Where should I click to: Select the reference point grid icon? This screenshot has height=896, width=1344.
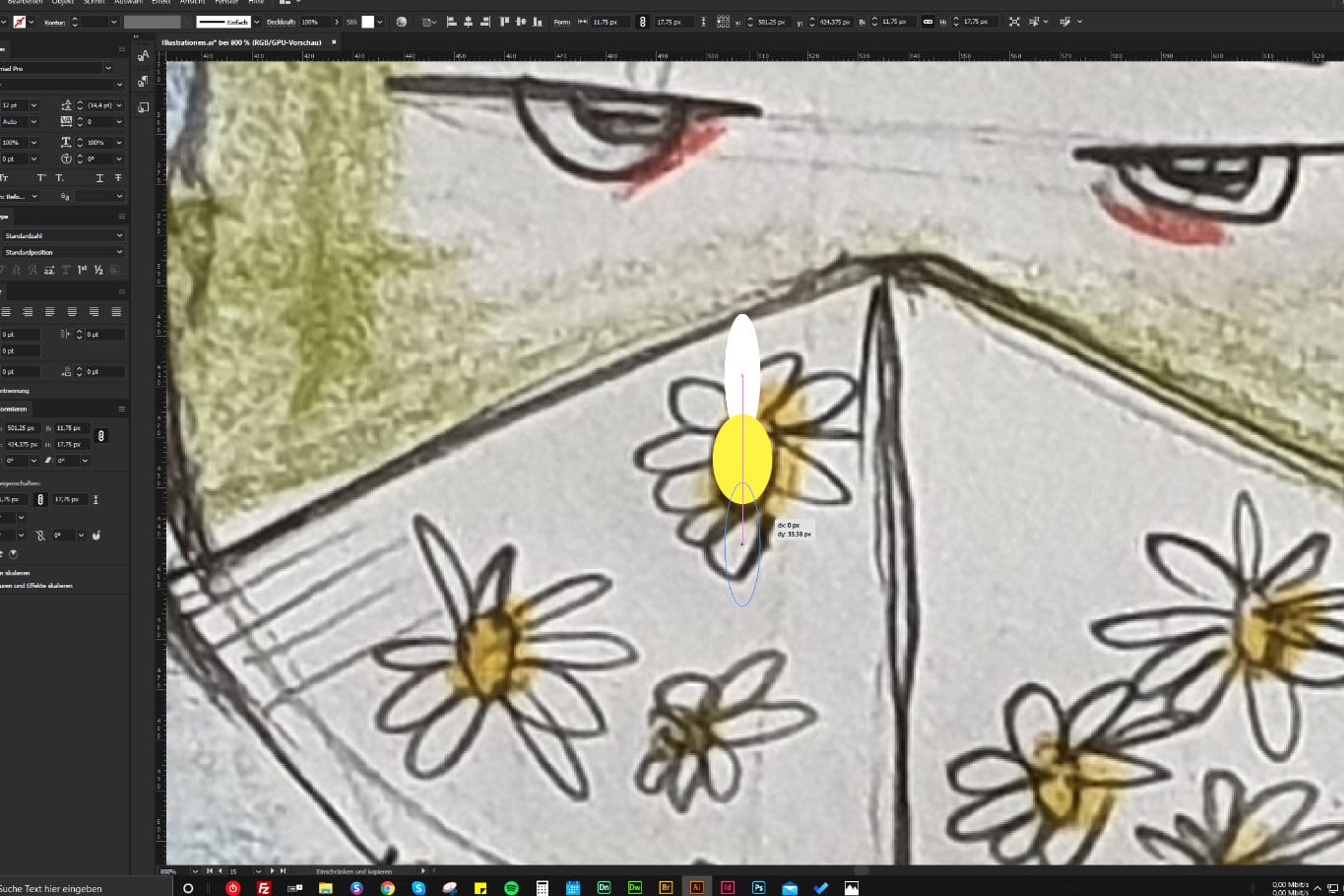tap(724, 22)
